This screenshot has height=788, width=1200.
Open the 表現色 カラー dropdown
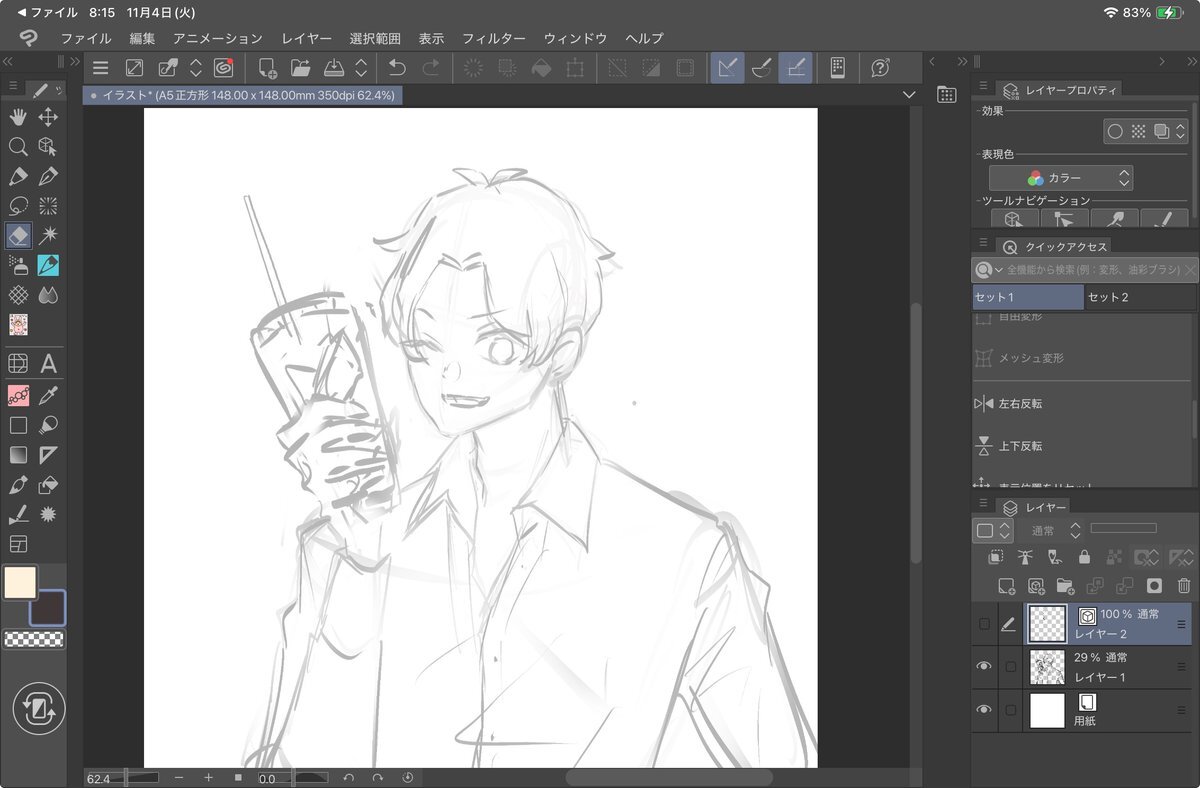1061,178
